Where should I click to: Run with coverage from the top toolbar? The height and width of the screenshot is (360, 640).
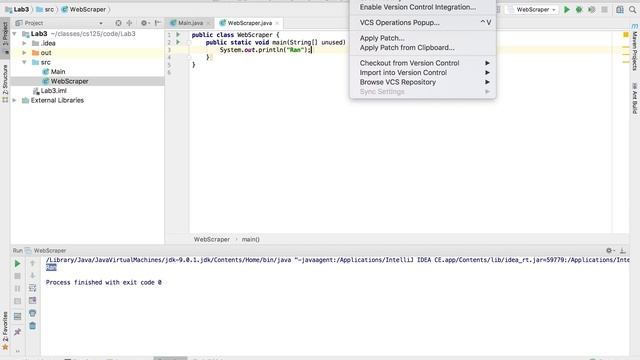click(591, 9)
